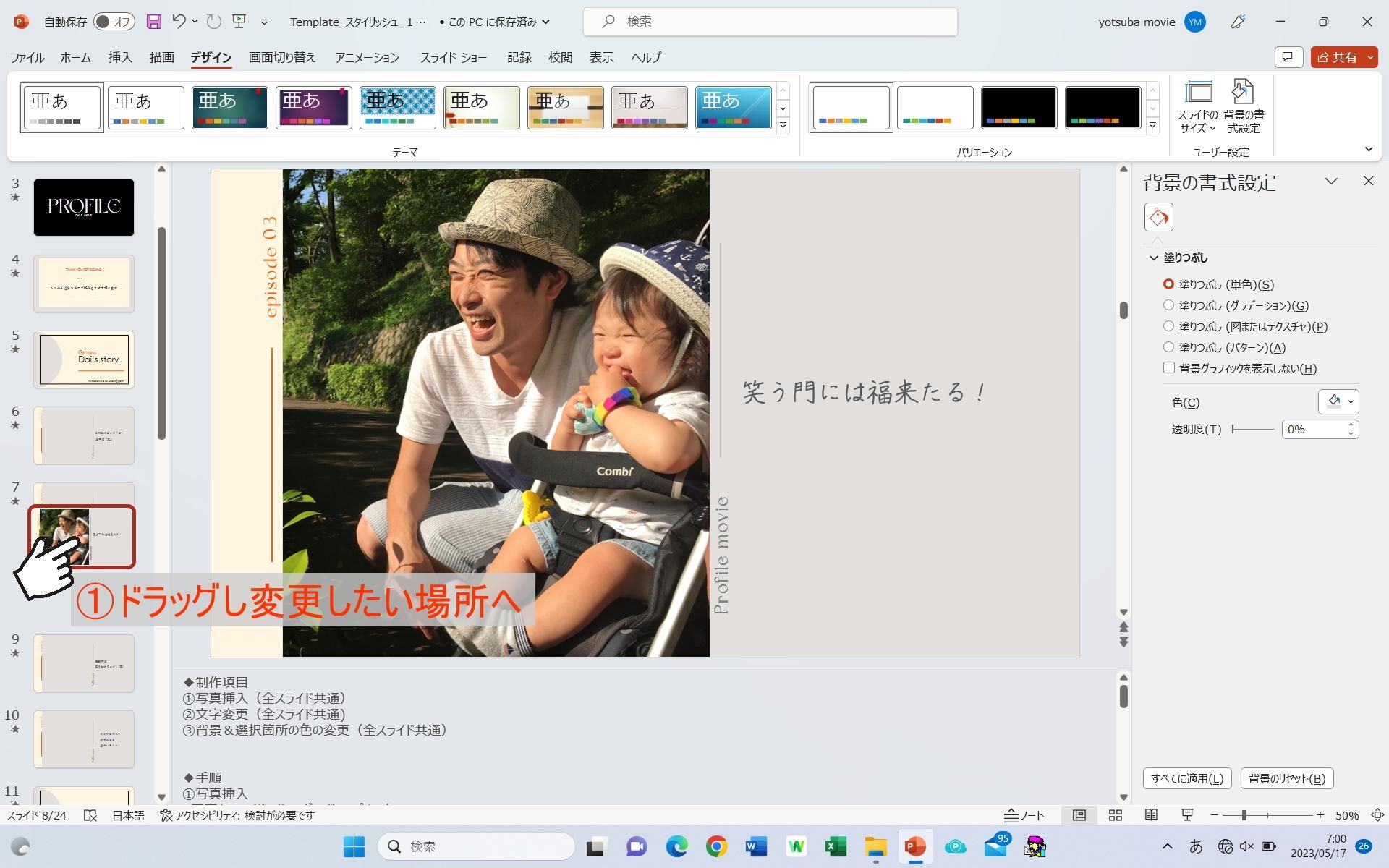The width and height of the screenshot is (1389, 868).
Task: Switch to Reading view
Action: 1151,815
